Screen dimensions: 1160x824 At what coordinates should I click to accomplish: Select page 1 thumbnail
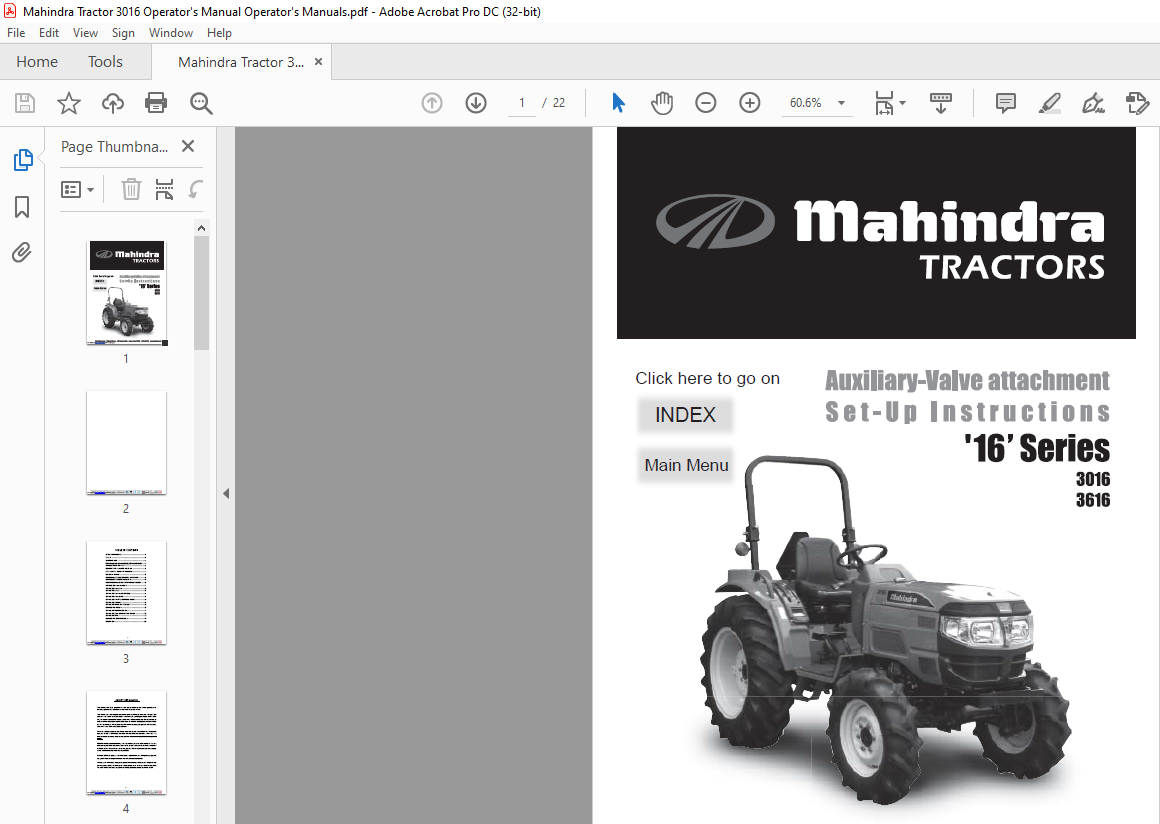tap(127, 293)
